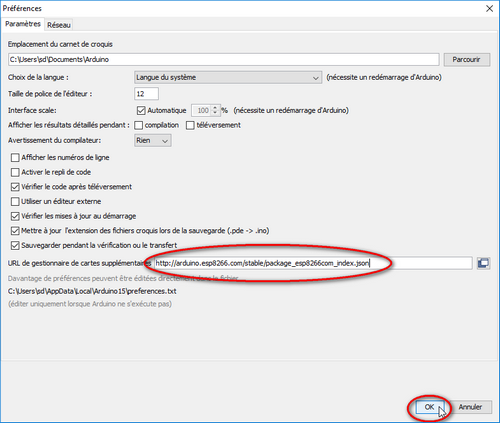This screenshot has height=423, width=500.
Task: Switch to the Réseau tab
Action: 59,25
